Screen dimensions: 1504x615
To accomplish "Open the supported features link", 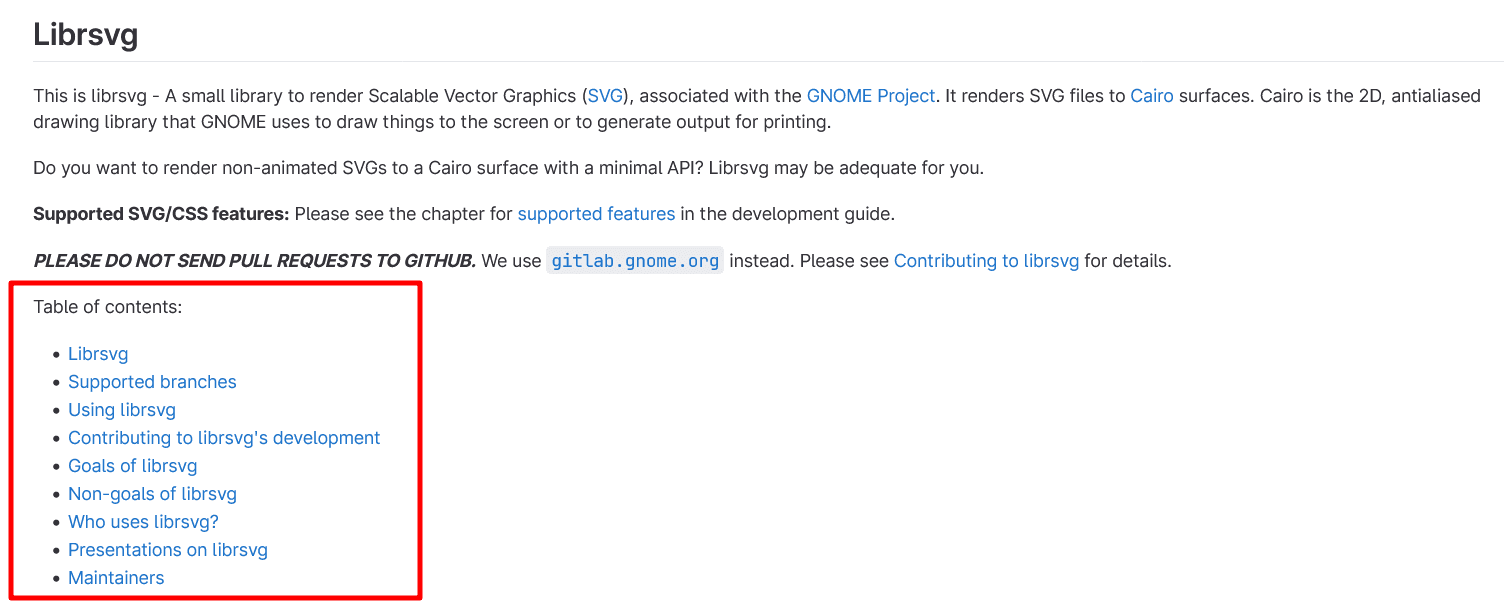I will 596,214.
